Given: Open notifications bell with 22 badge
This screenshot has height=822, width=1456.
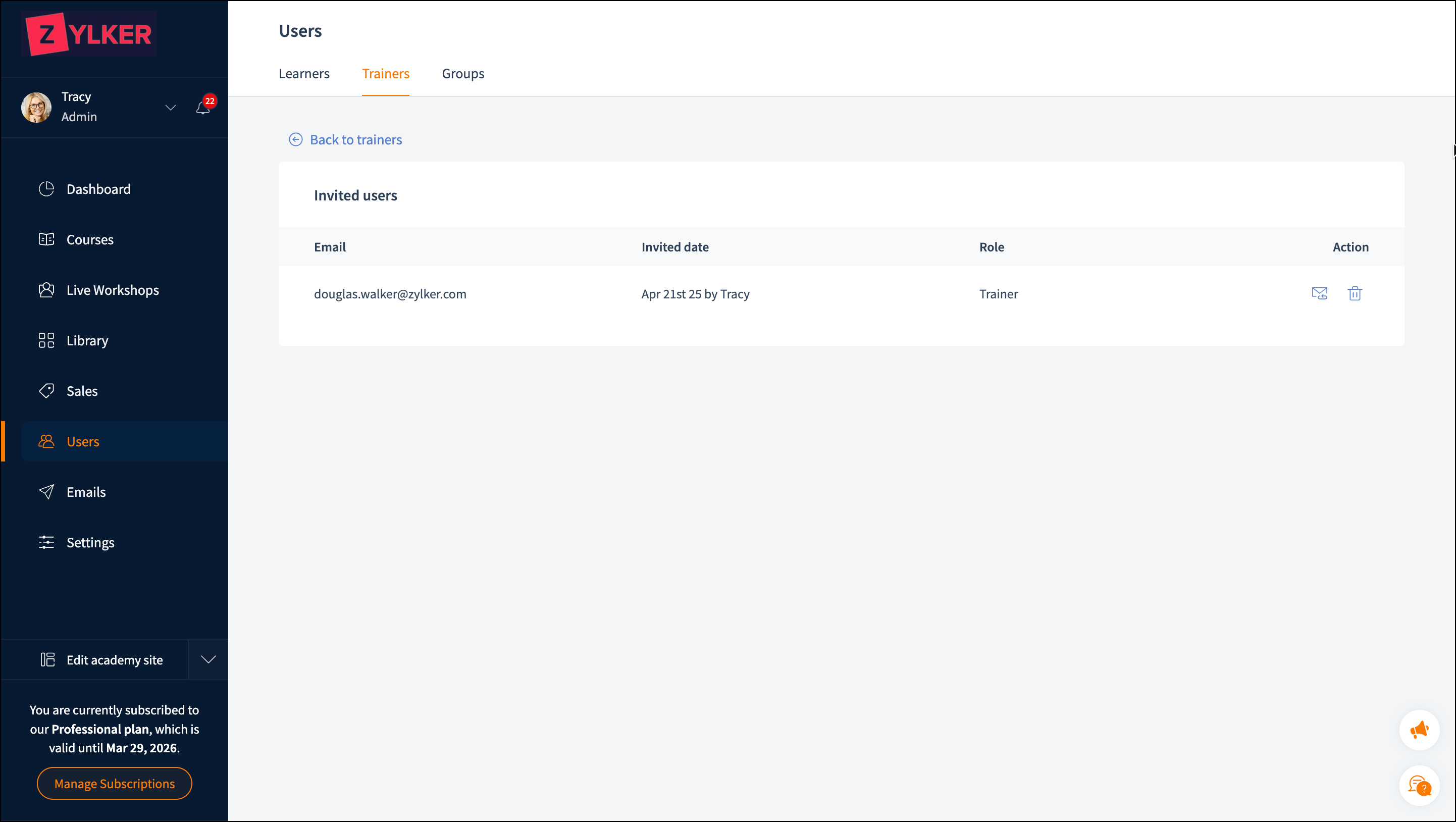Looking at the screenshot, I should 203,107.
